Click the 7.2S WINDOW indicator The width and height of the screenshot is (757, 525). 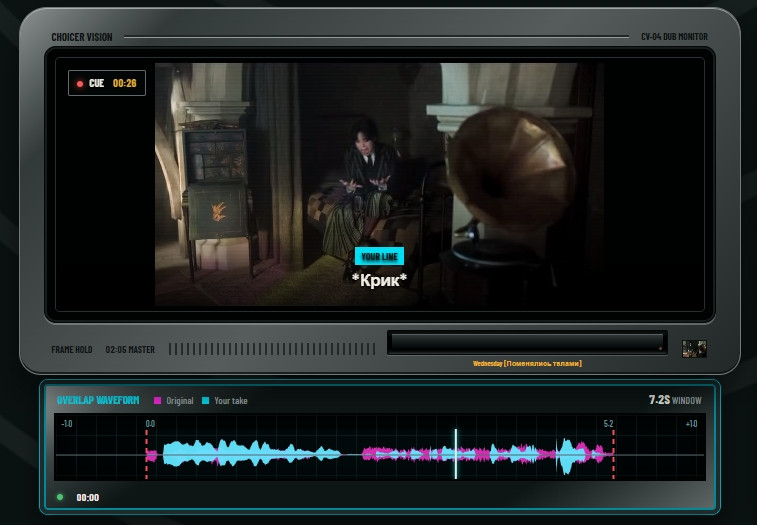pos(675,400)
